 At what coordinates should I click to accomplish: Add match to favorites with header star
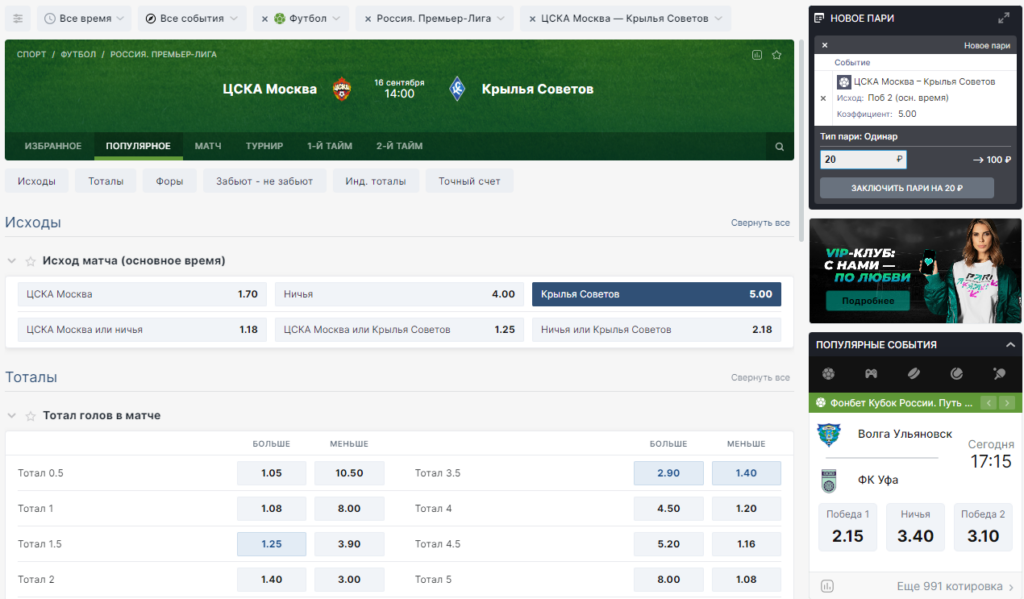click(x=776, y=55)
